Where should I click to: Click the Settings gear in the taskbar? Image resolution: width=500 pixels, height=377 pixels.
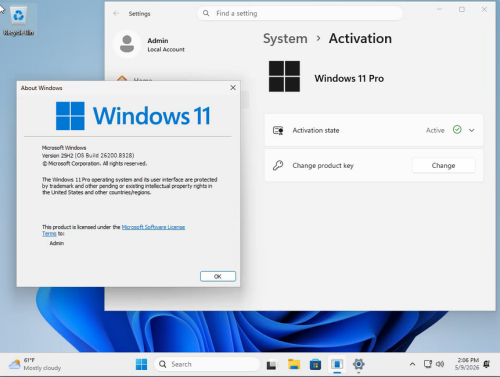[358, 364]
